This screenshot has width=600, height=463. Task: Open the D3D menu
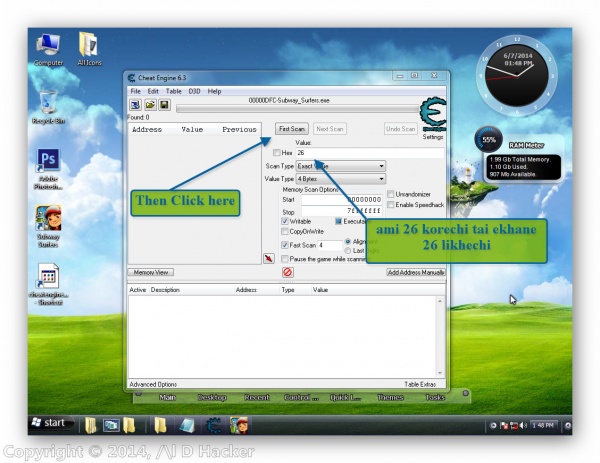[194, 91]
